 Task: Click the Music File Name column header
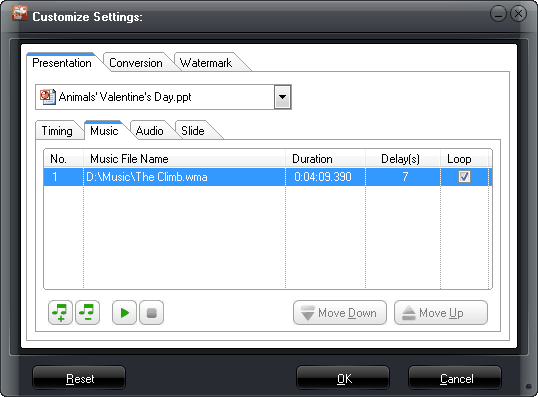(x=184, y=159)
